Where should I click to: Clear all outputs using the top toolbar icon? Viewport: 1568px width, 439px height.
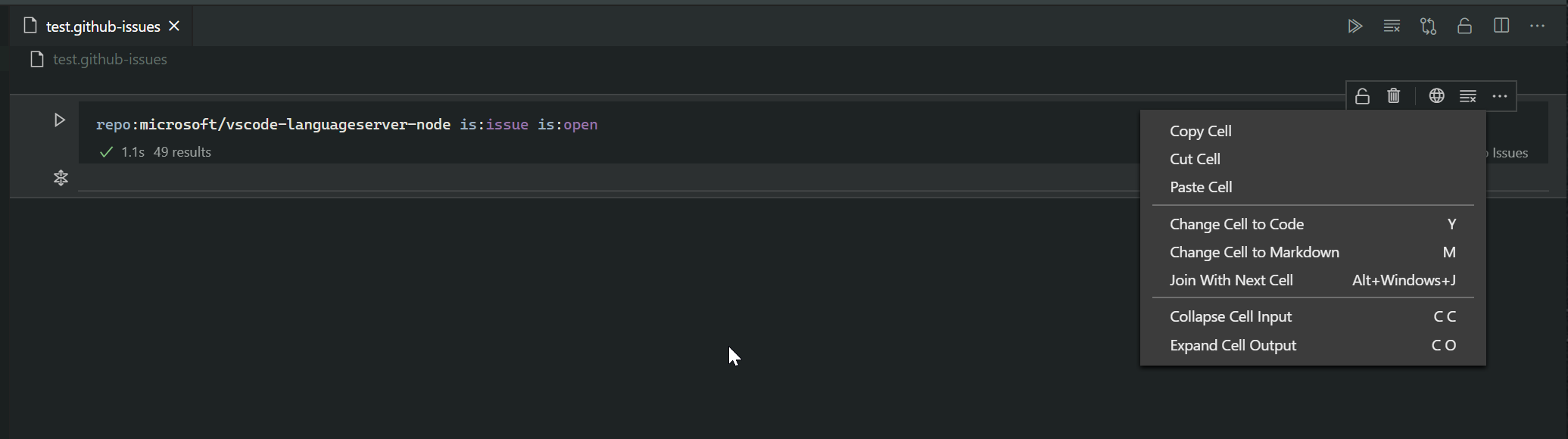tap(1392, 26)
